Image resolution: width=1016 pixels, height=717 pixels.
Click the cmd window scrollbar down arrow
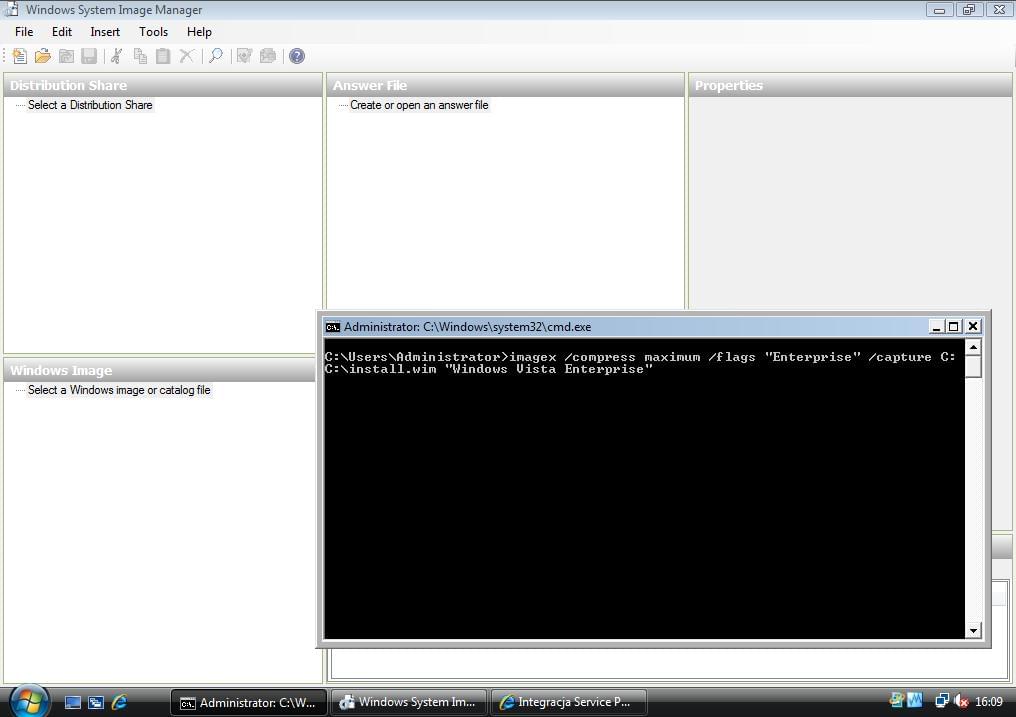(973, 630)
